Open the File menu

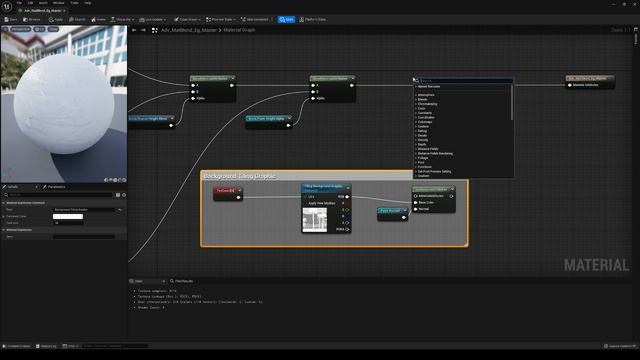[19, 3]
